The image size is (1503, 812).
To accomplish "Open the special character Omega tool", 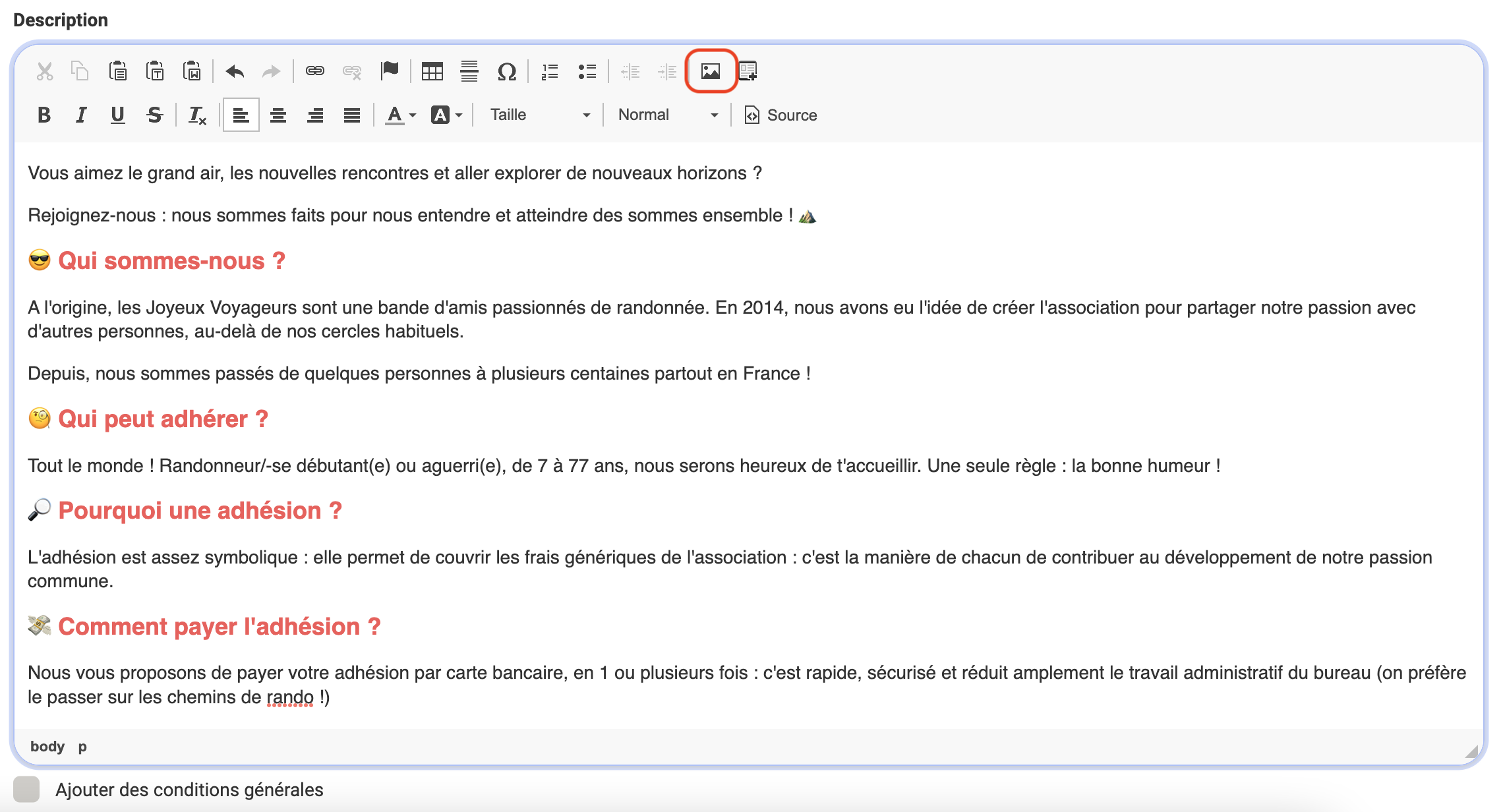I will pos(506,71).
